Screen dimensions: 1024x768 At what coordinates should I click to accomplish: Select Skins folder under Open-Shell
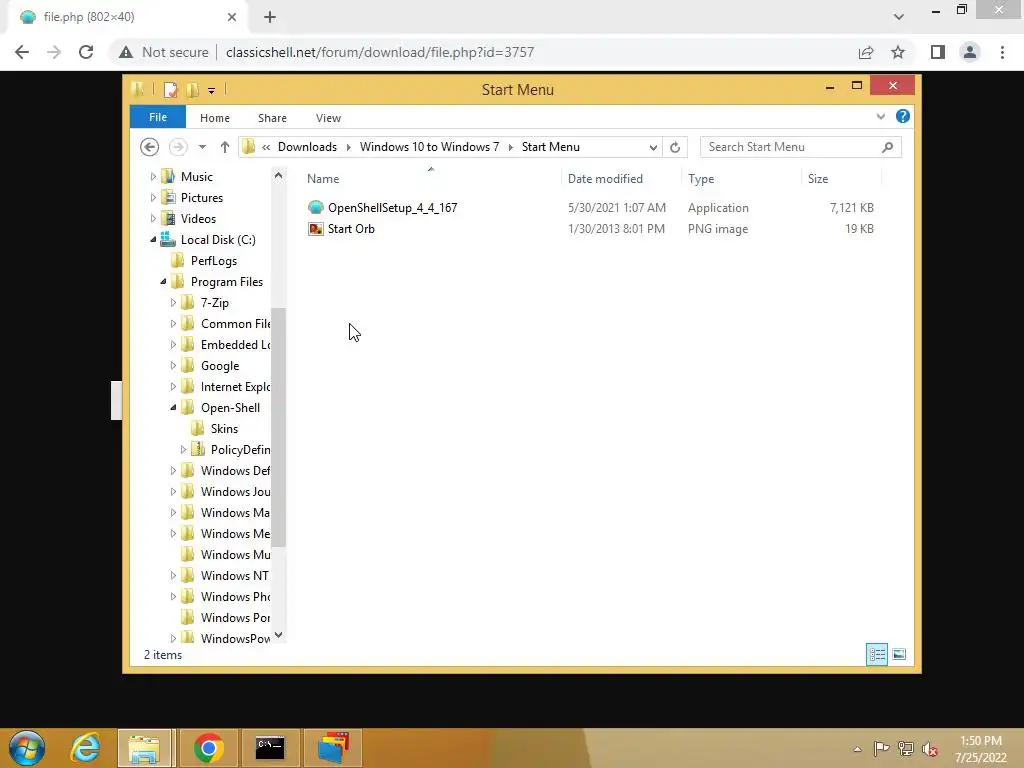click(x=224, y=428)
